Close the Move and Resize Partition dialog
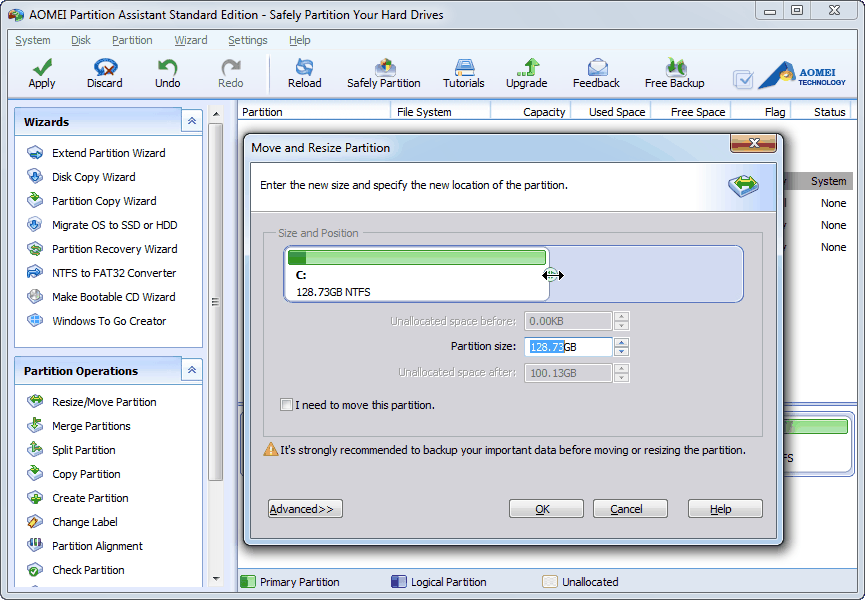Screen dimensions: 865x600 click(754, 143)
